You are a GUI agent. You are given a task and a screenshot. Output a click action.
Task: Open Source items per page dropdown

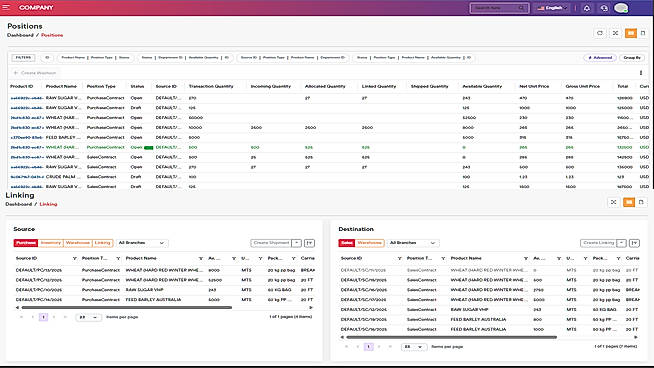88,317
